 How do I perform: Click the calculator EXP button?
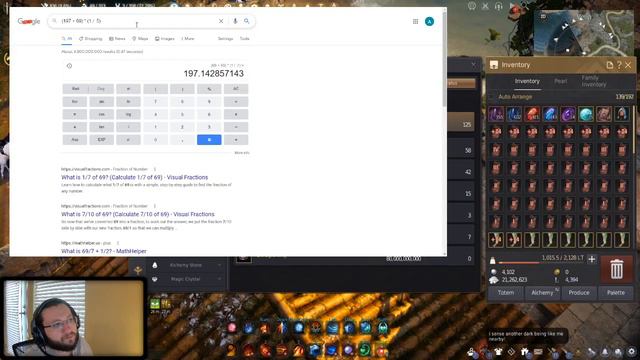click(x=101, y=140)
